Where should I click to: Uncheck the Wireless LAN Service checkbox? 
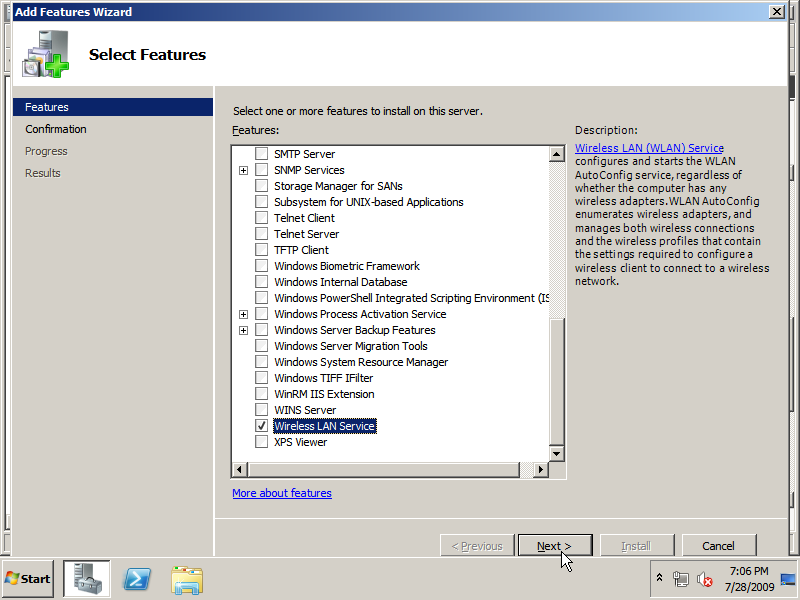261,426
